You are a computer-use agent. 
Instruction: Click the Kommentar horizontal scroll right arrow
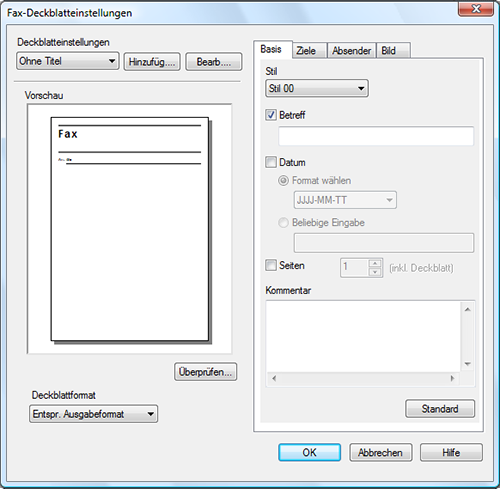(x=452, y=378)
